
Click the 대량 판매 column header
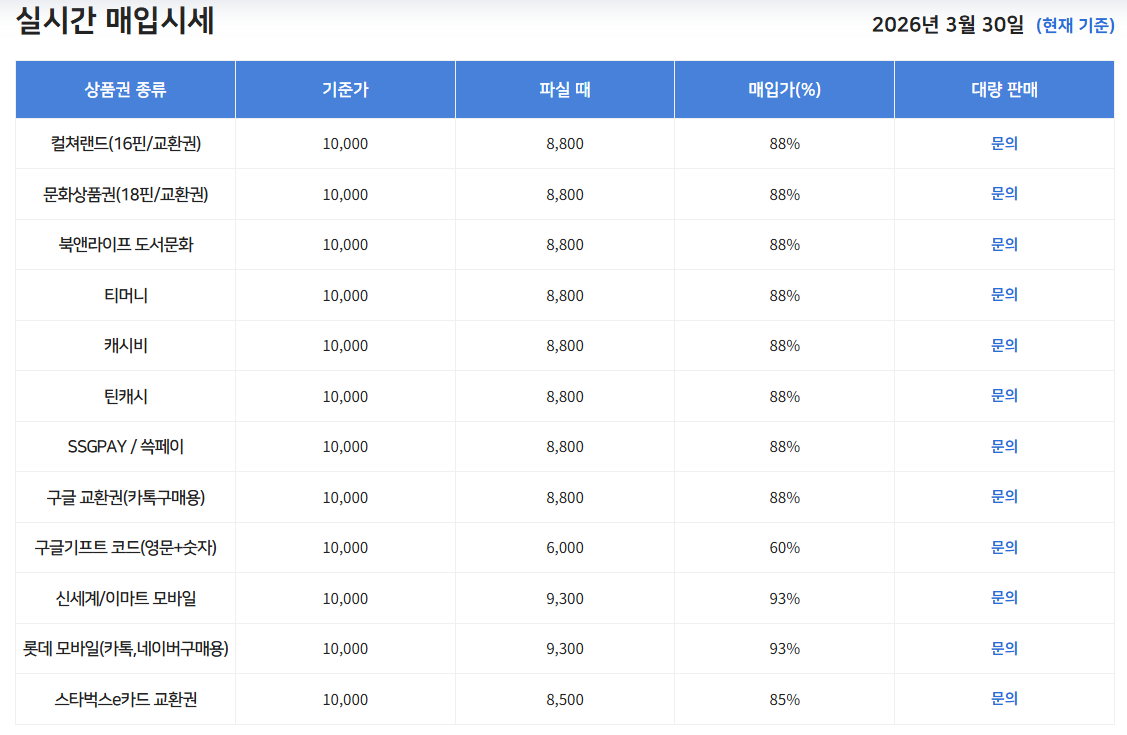pos(1004,90)
